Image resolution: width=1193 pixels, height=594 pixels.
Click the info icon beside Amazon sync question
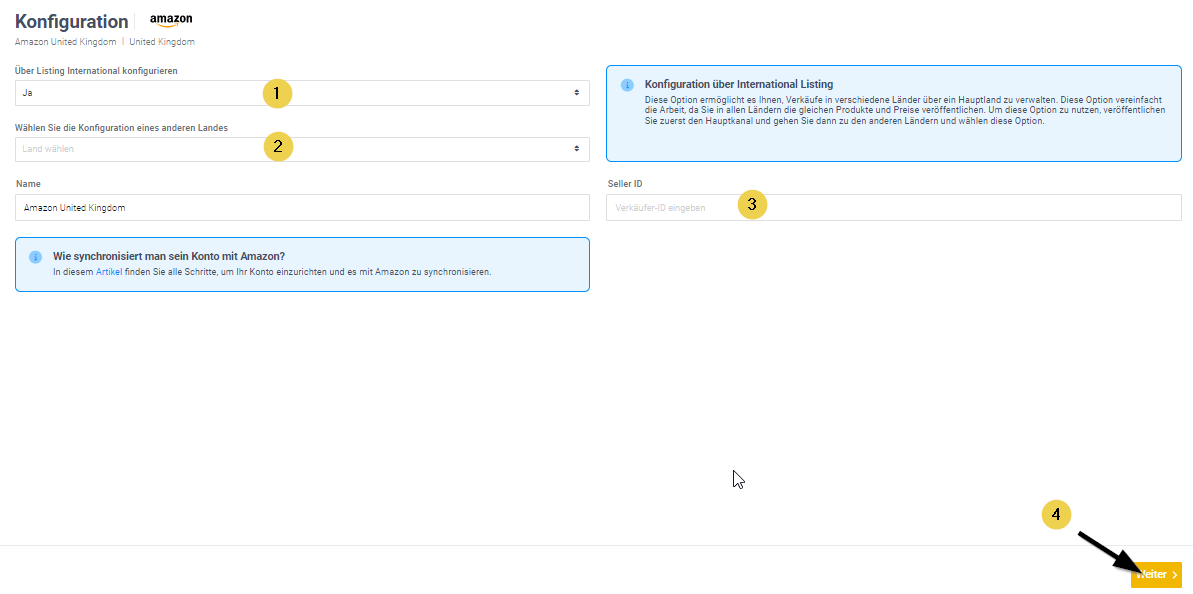tap(35, 256)
